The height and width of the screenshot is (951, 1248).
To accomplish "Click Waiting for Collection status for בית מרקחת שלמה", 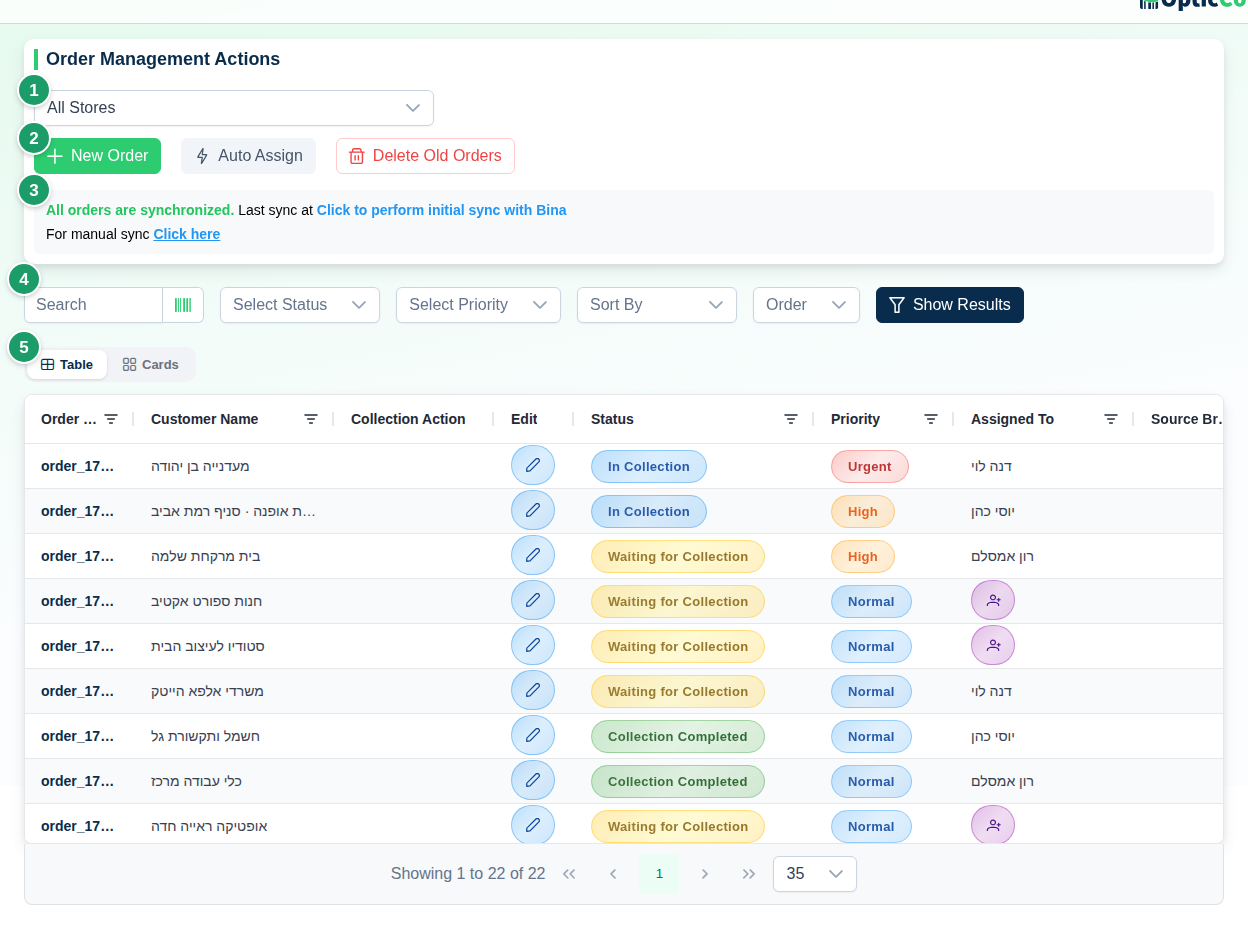I will click(678, 556).
